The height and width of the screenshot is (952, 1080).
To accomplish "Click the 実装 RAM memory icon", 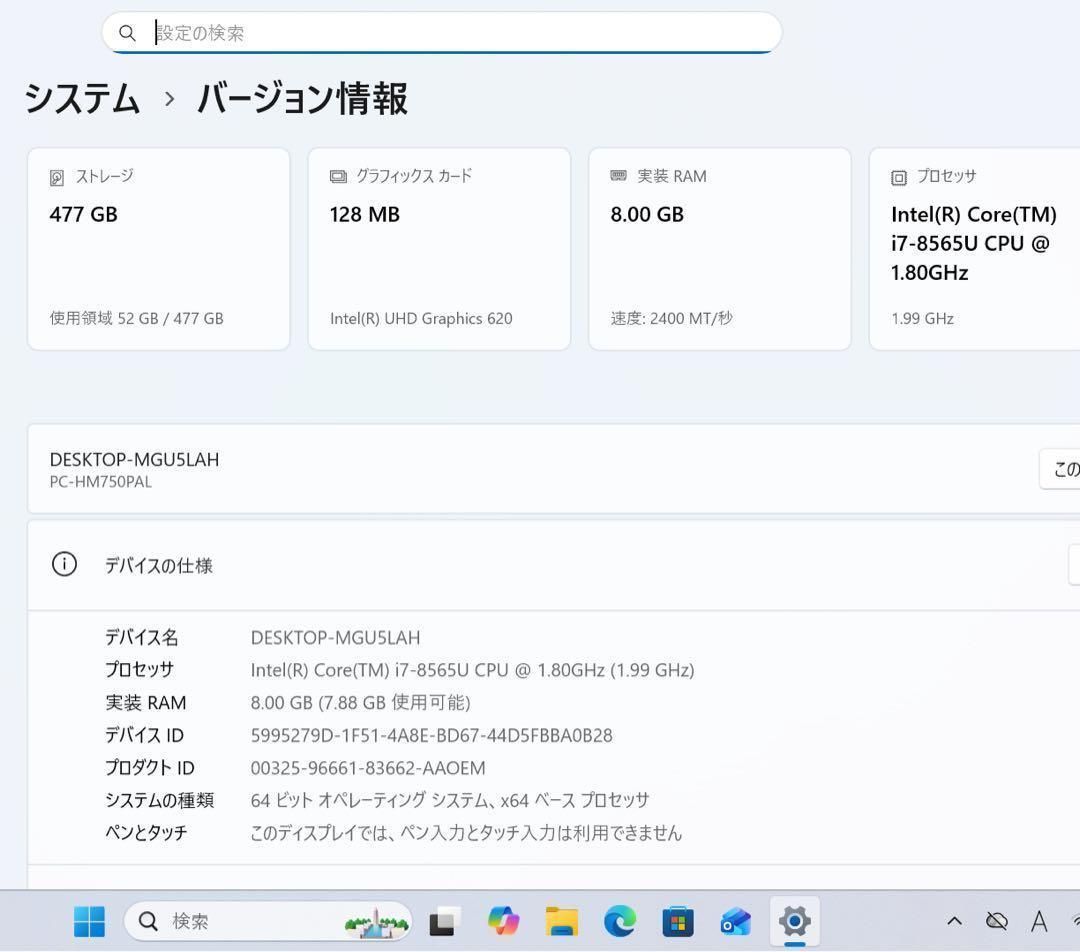I will [x=617, y=176].
